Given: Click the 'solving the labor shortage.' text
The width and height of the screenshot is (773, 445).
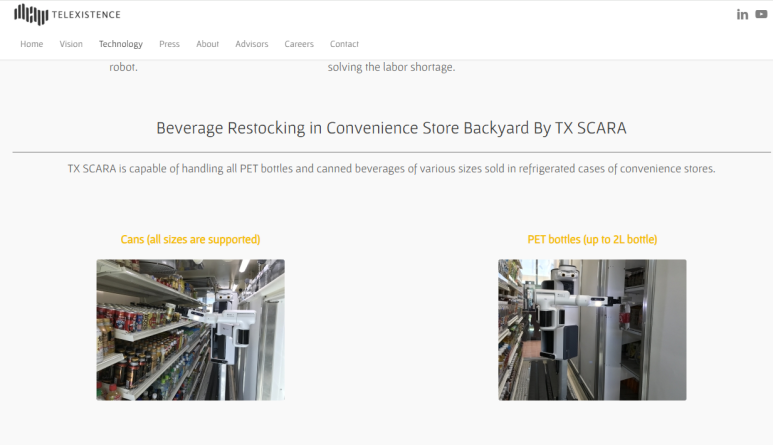Looking at the screenshot, I should coord(391,67).
